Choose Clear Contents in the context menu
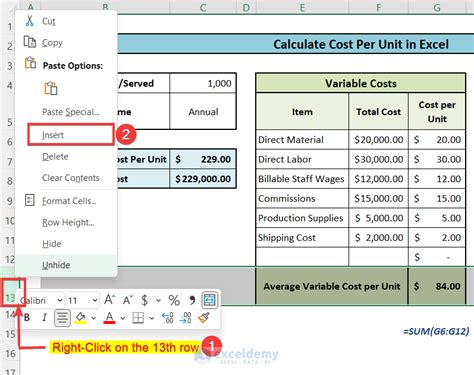This screenshot has width=474, height=375. tap(71, 178)
